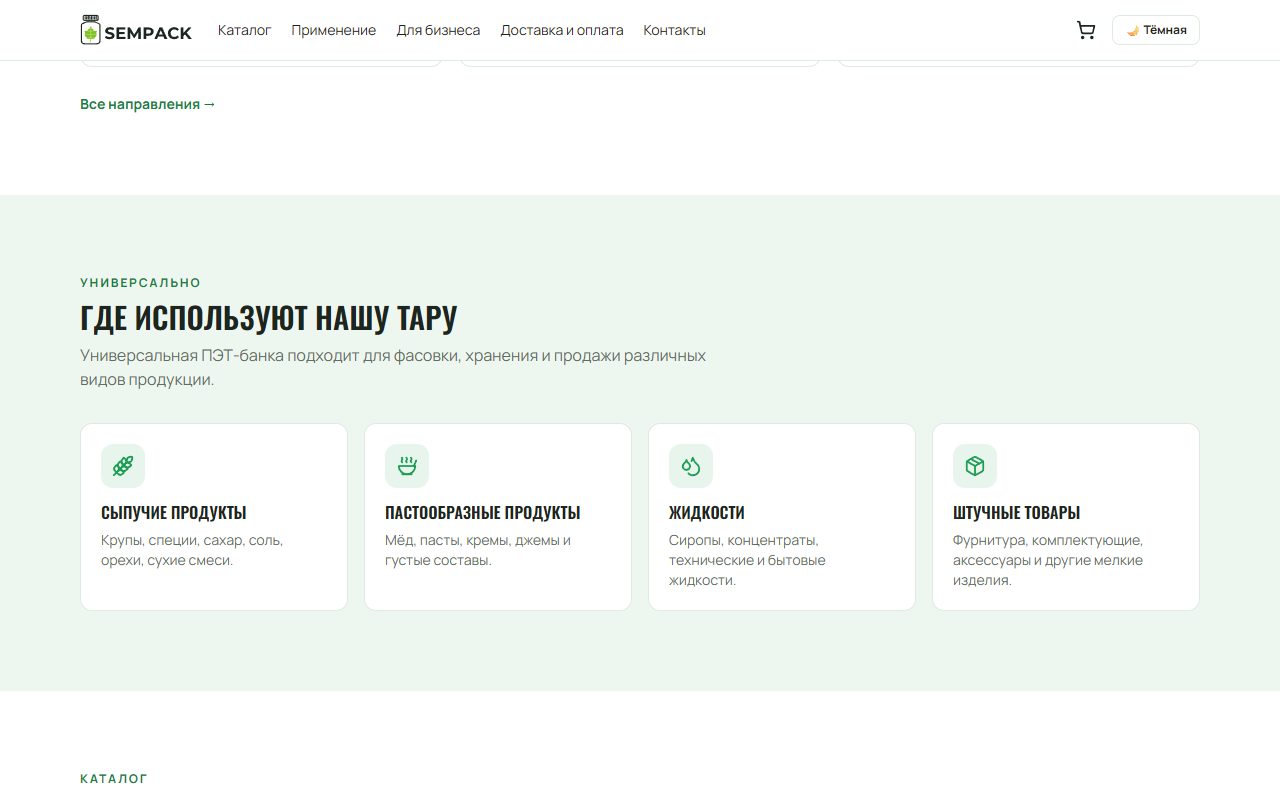Screen dimensions: 1280x800
Task: Open the shopping cart icon
Action: (1085, 30)
